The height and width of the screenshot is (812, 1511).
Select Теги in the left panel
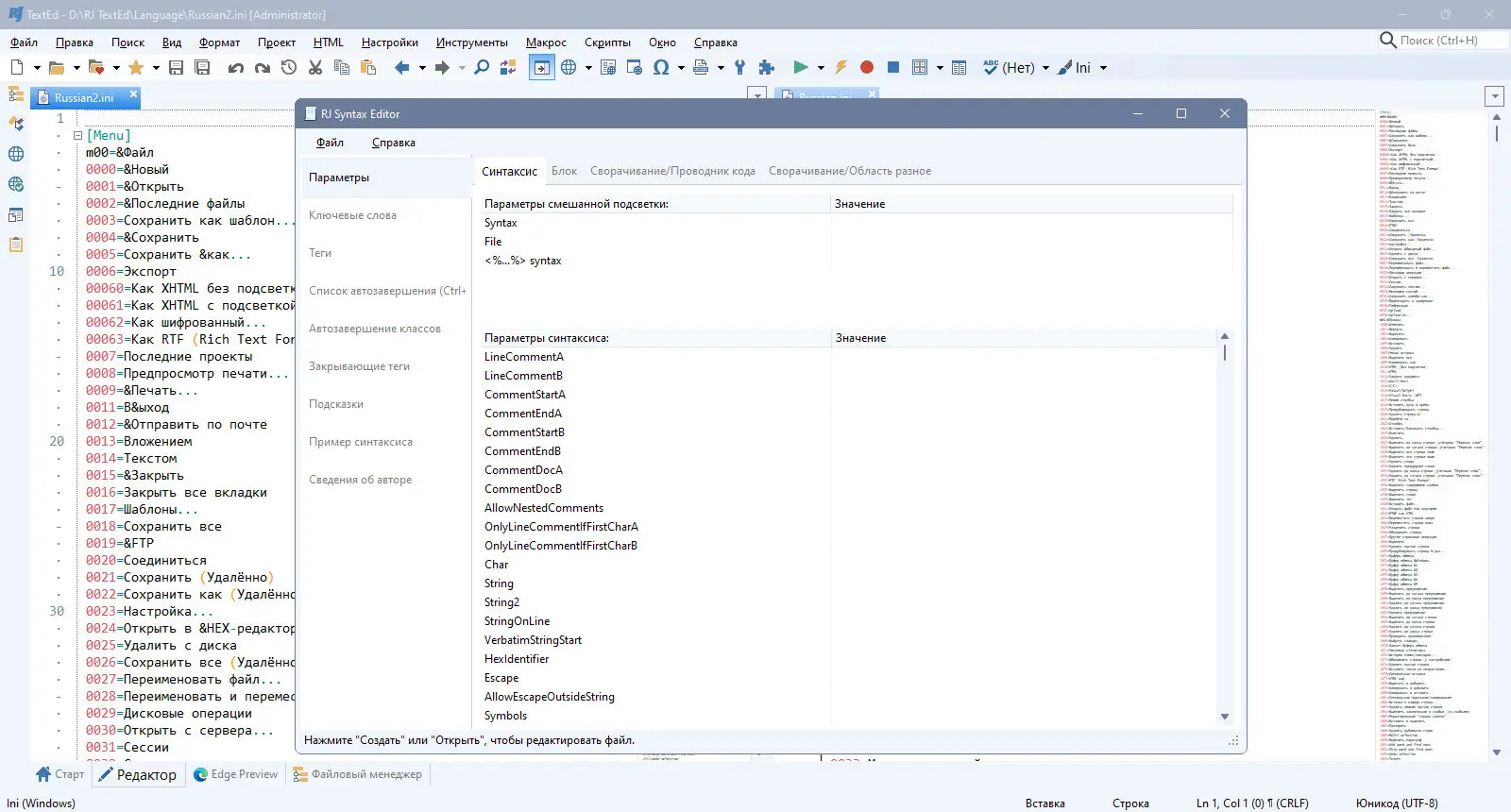click(320, 253)
